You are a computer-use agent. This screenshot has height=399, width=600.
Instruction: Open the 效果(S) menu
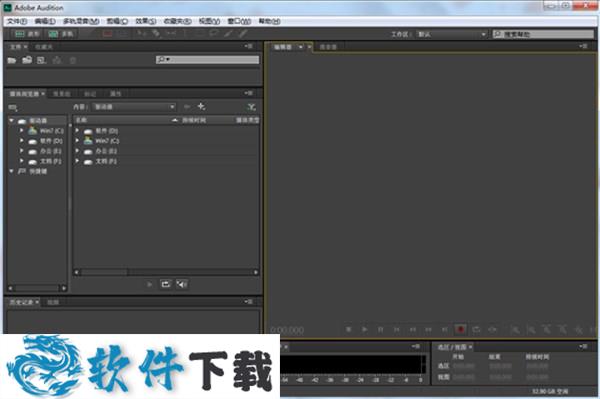point(145,21)
